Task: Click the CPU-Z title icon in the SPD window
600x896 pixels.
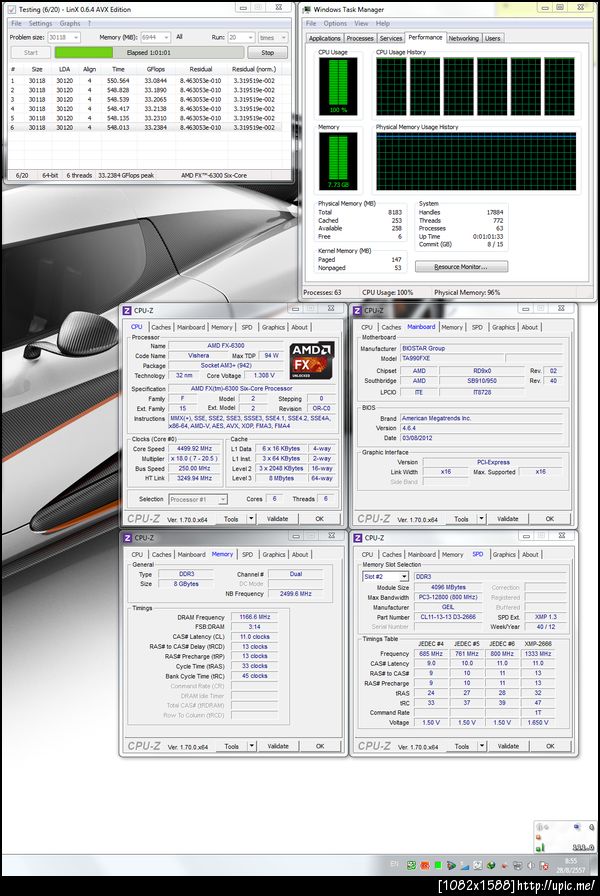Action: coord(357,538)
